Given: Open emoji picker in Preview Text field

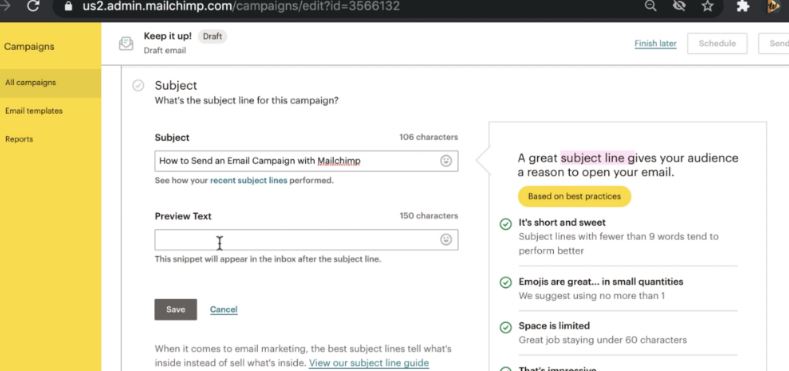Looking at the screenshot, I should click(446, 240).
